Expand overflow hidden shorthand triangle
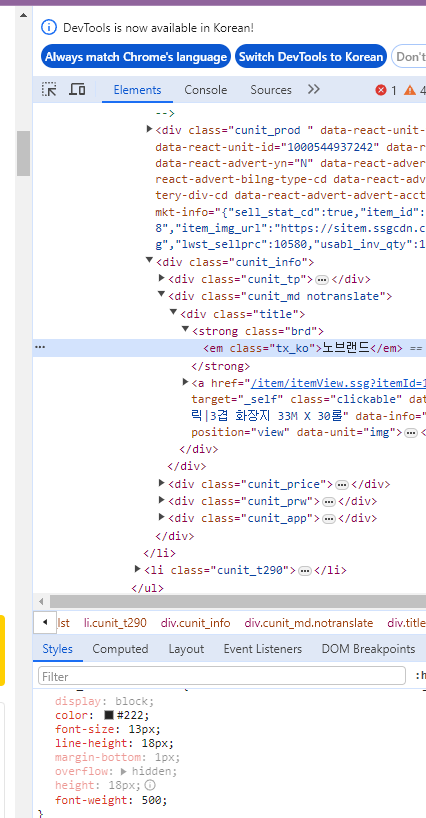This screenshot has width=426, height=818. tap(124, 771)
